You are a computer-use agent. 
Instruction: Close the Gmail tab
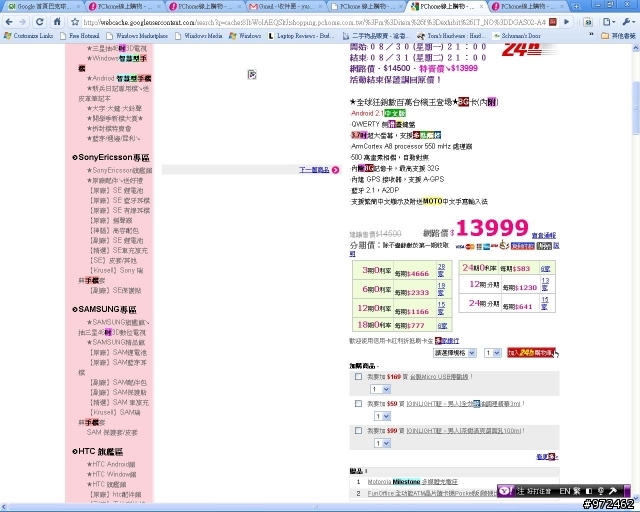coord(320,7)
